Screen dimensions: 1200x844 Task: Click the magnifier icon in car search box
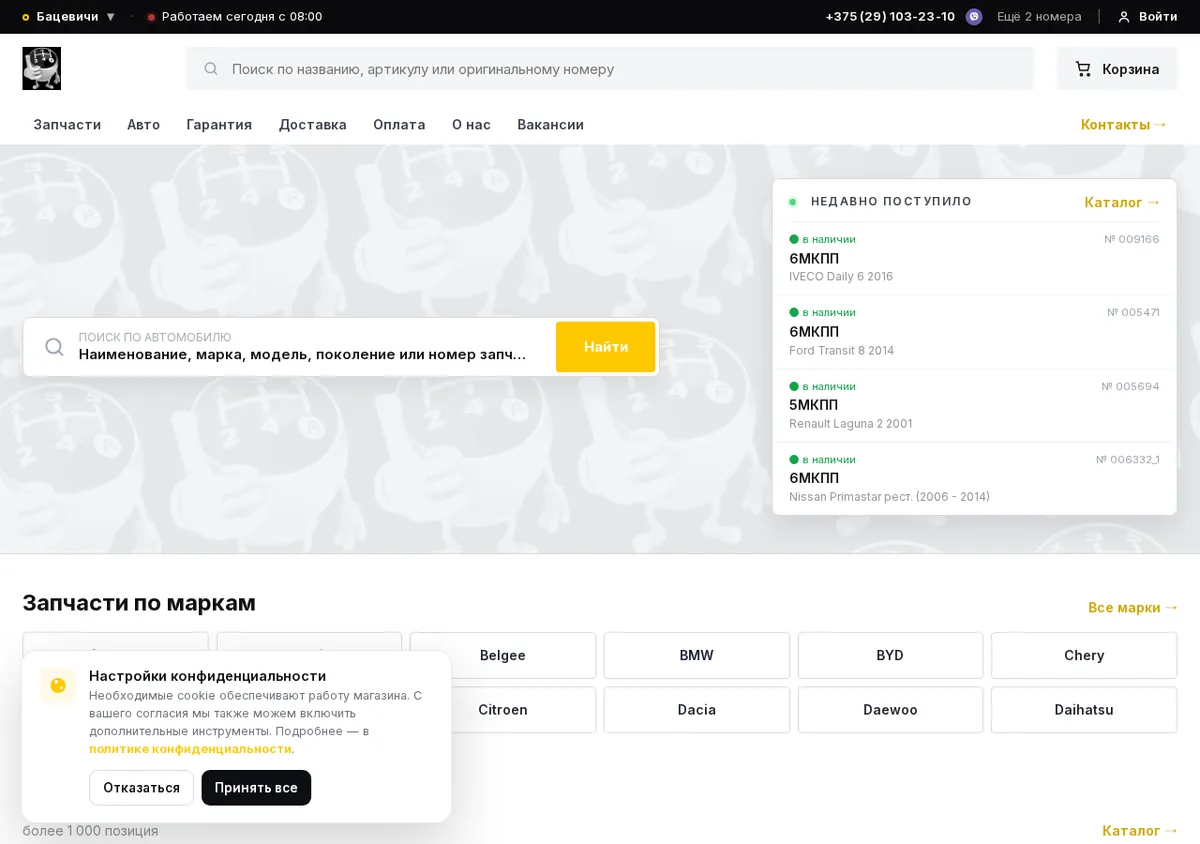click(55, 347)
